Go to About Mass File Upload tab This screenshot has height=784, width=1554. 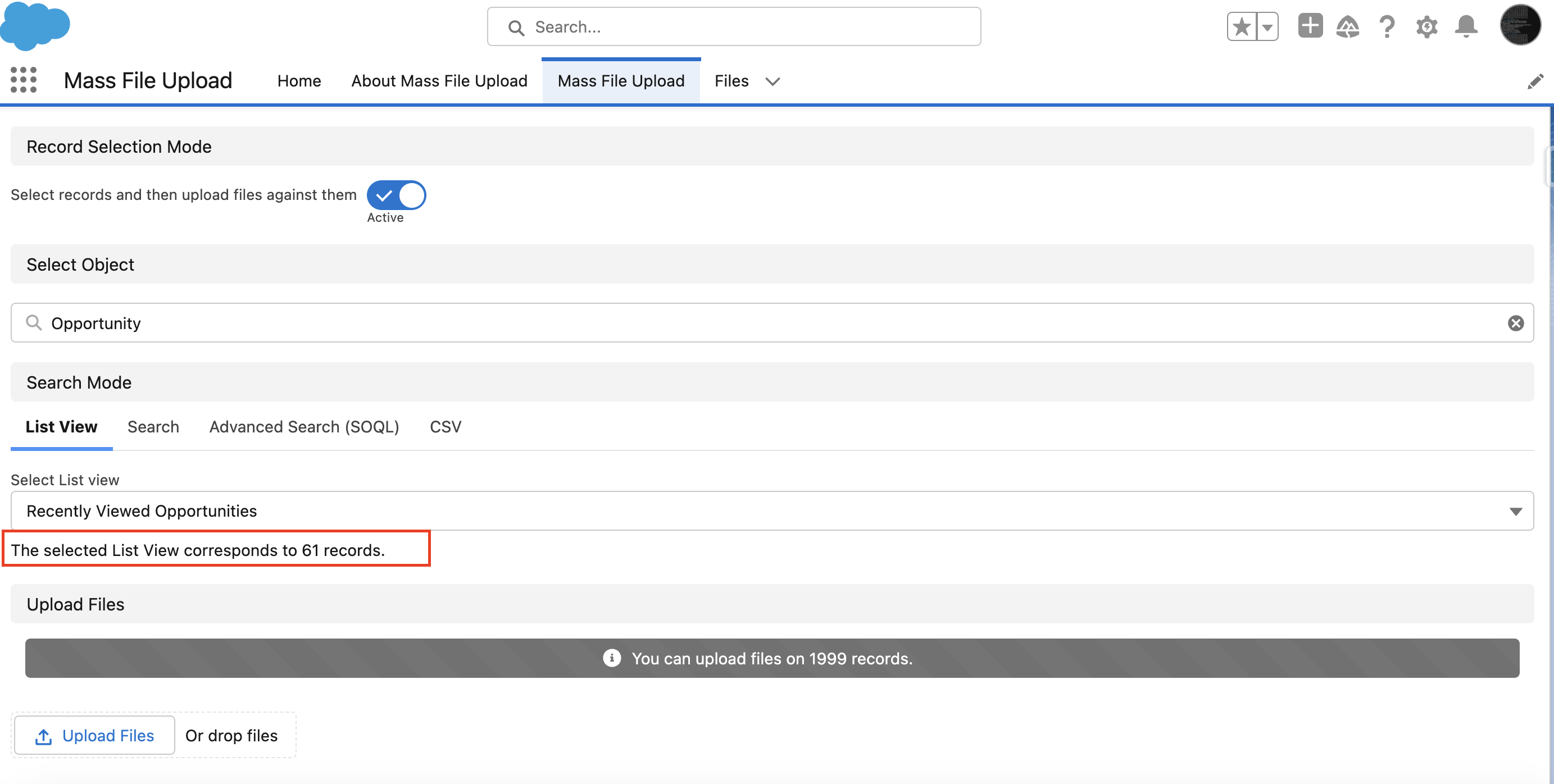(x=439, y=81)
